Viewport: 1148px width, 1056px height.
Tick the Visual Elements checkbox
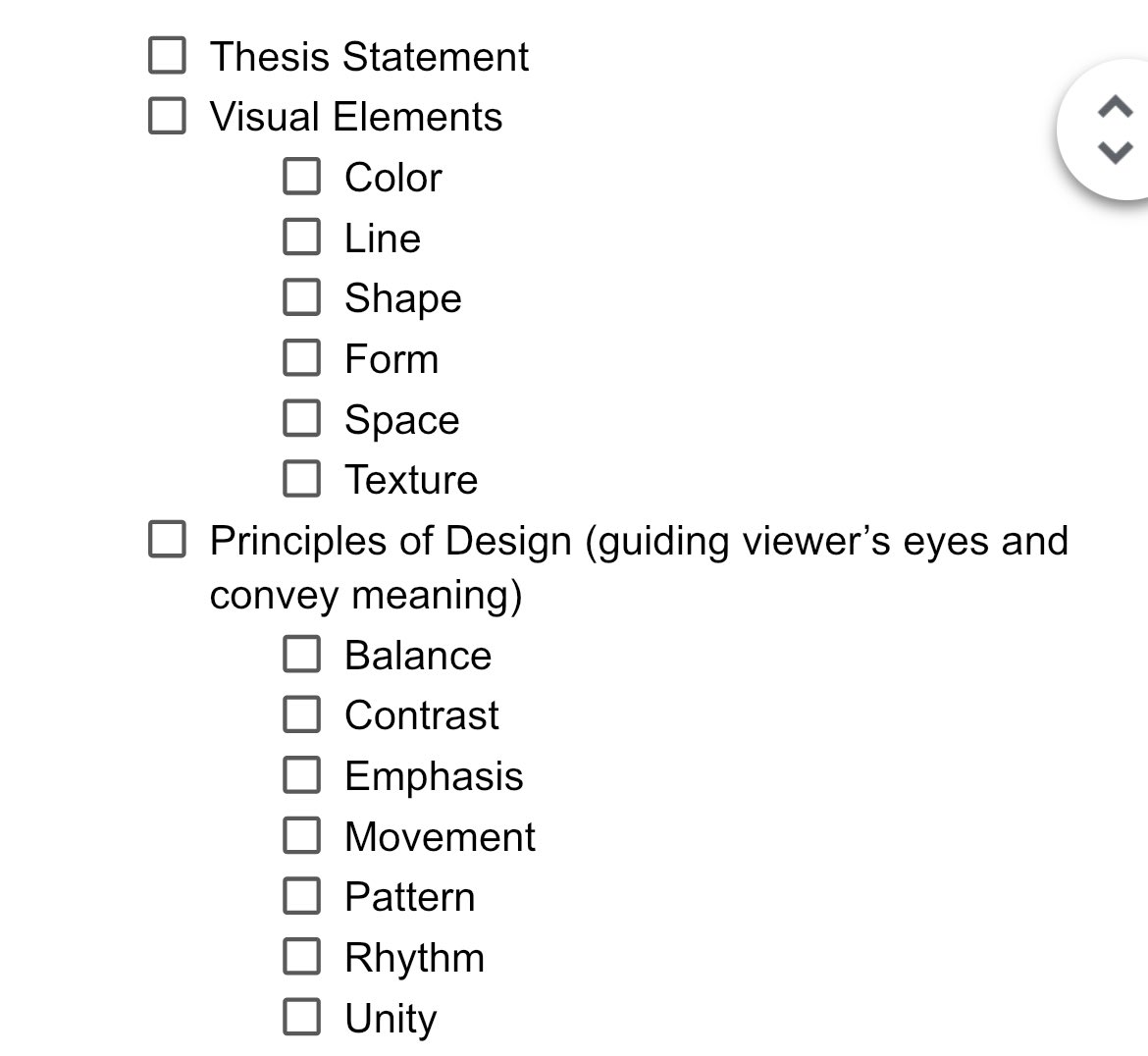(167, 116)
